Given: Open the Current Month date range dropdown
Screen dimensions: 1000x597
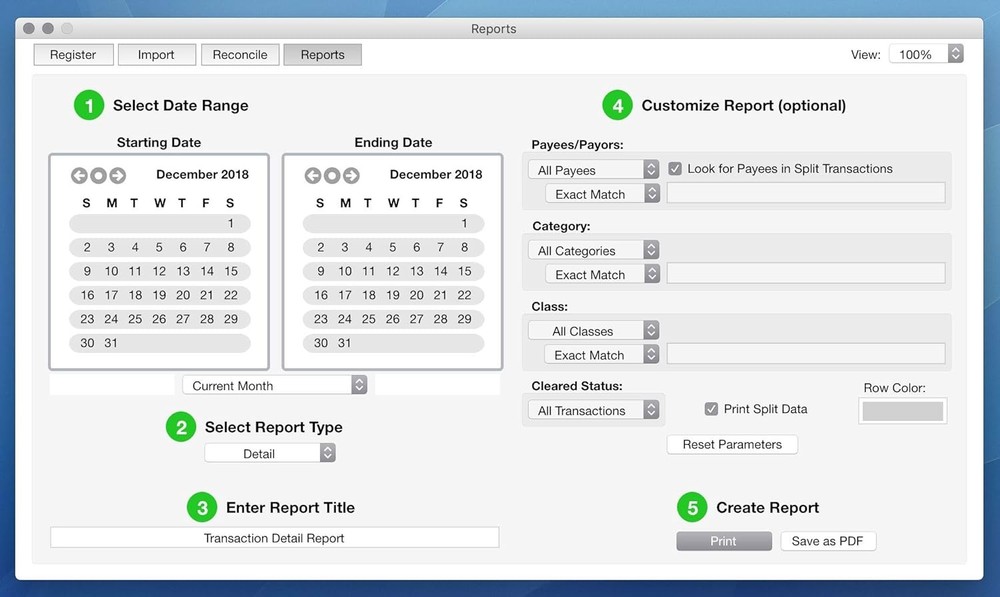Looking at the screenshot, I should [275, 385].
